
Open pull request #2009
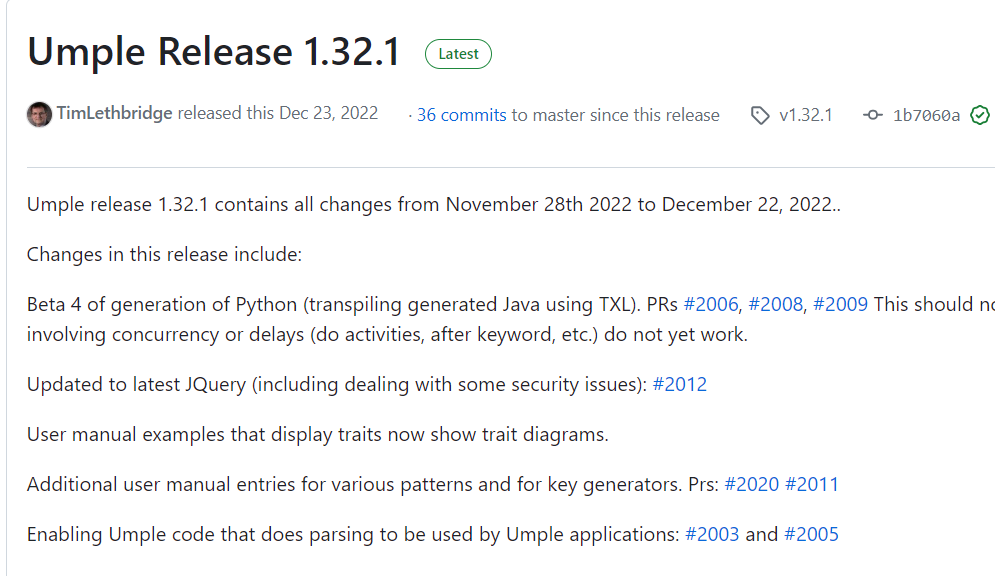(x=840, y=304)
